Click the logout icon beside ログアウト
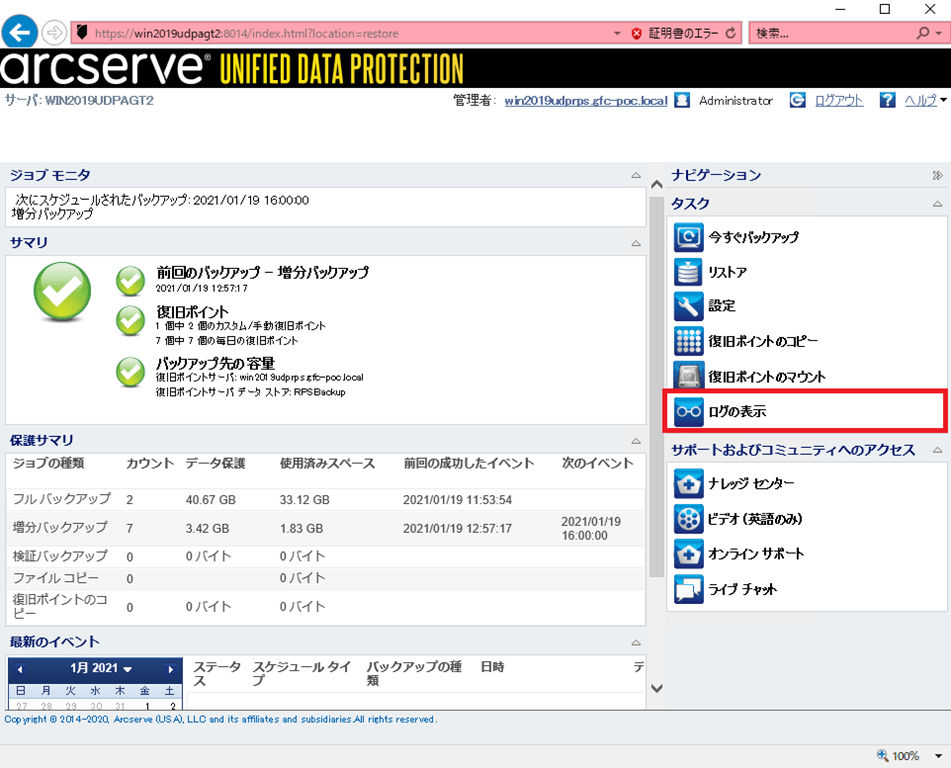 (798, 100)
